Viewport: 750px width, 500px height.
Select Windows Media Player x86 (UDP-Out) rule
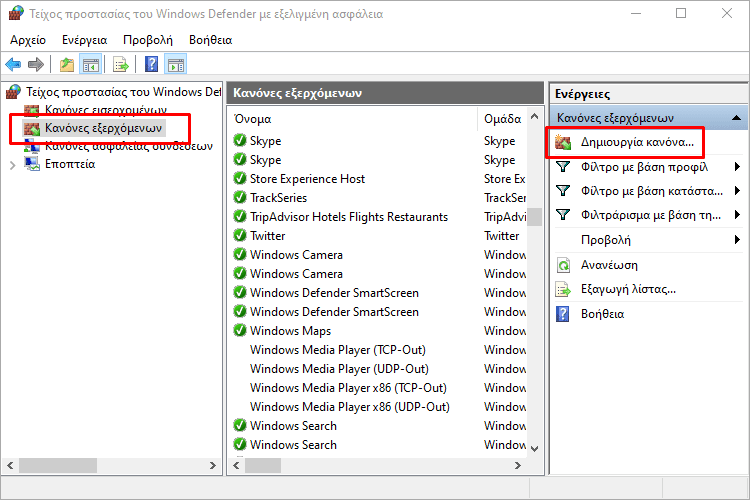coord(350,407)
